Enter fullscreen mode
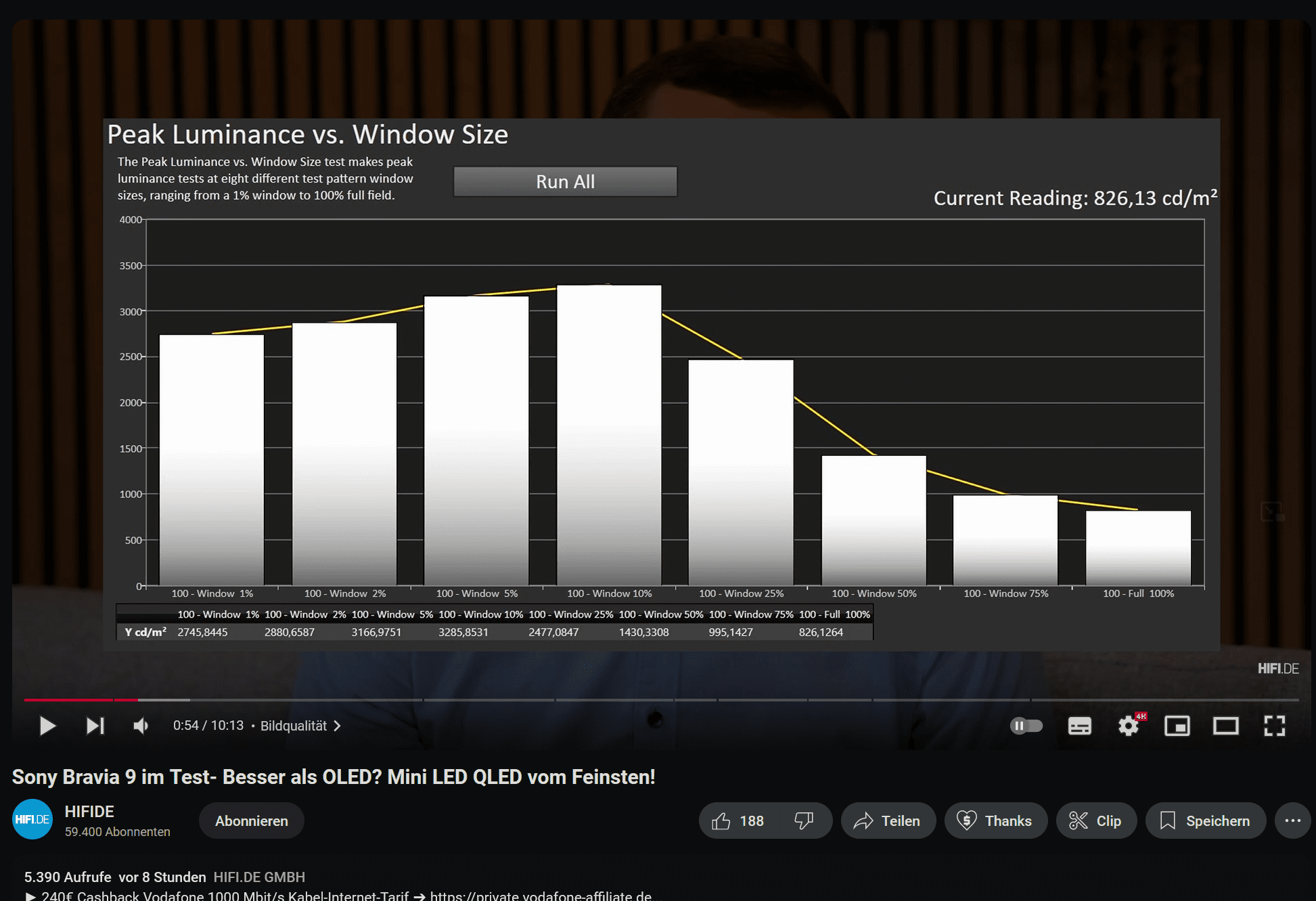 coord(1275,726)
